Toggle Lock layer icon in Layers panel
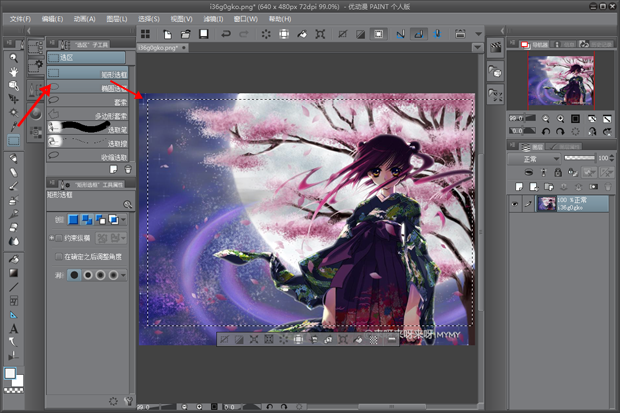 click(558, 172)
